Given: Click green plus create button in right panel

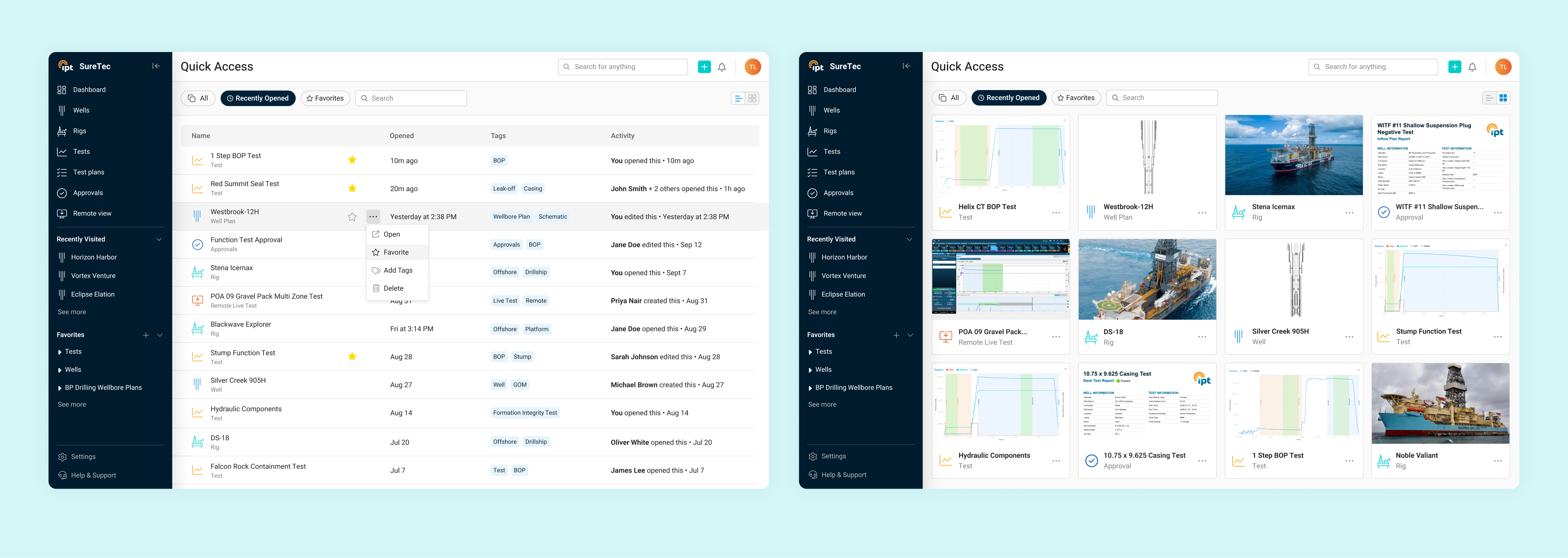Looking at the screenshot, I should tap(1454, 67).
